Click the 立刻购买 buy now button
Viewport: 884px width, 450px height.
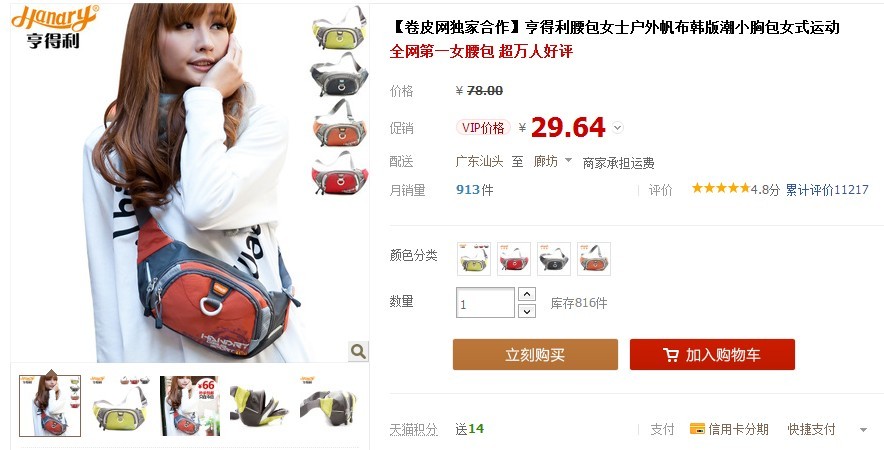point(535,355)
